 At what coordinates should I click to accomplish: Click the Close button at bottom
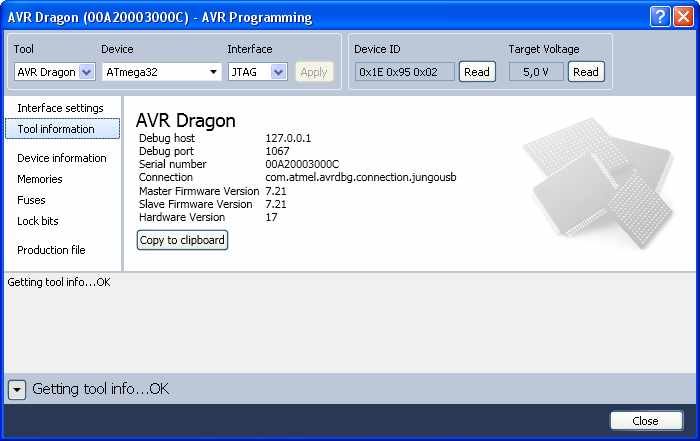pos(646,421)
